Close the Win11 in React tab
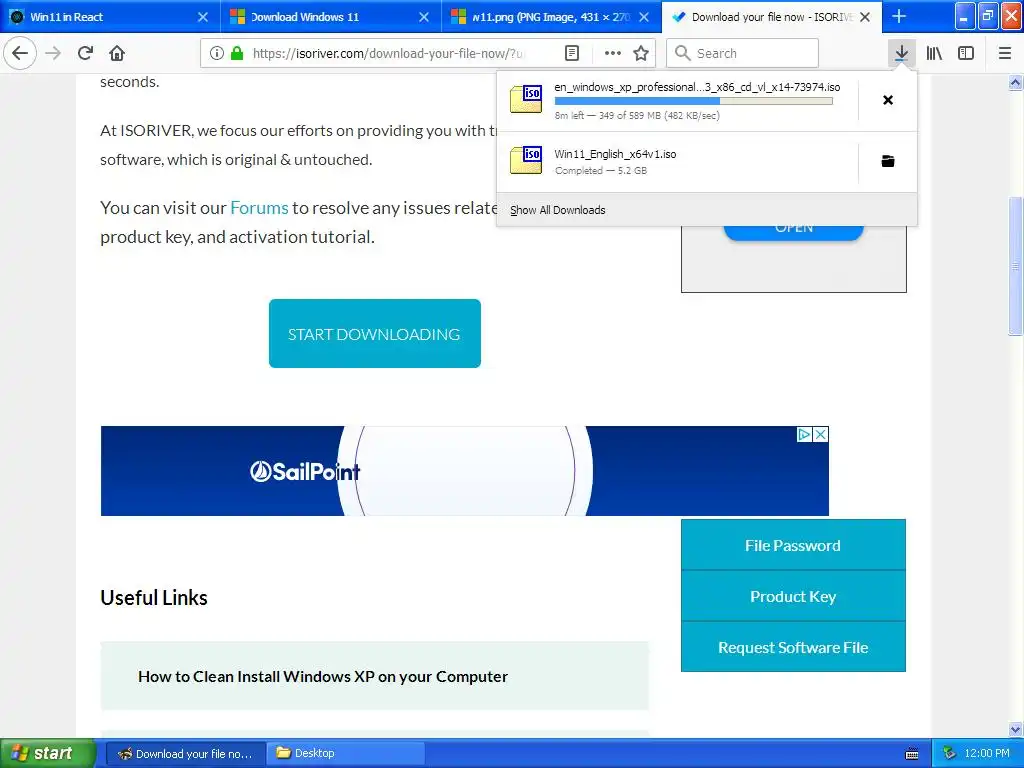 tap(203, 17)
